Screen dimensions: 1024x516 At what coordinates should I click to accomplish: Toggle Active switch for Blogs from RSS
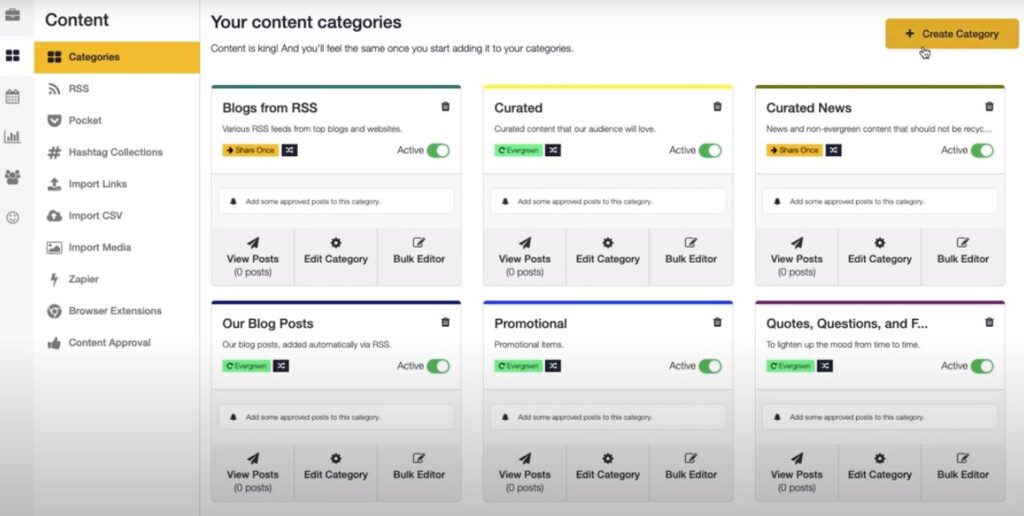(x=438, y=150)
